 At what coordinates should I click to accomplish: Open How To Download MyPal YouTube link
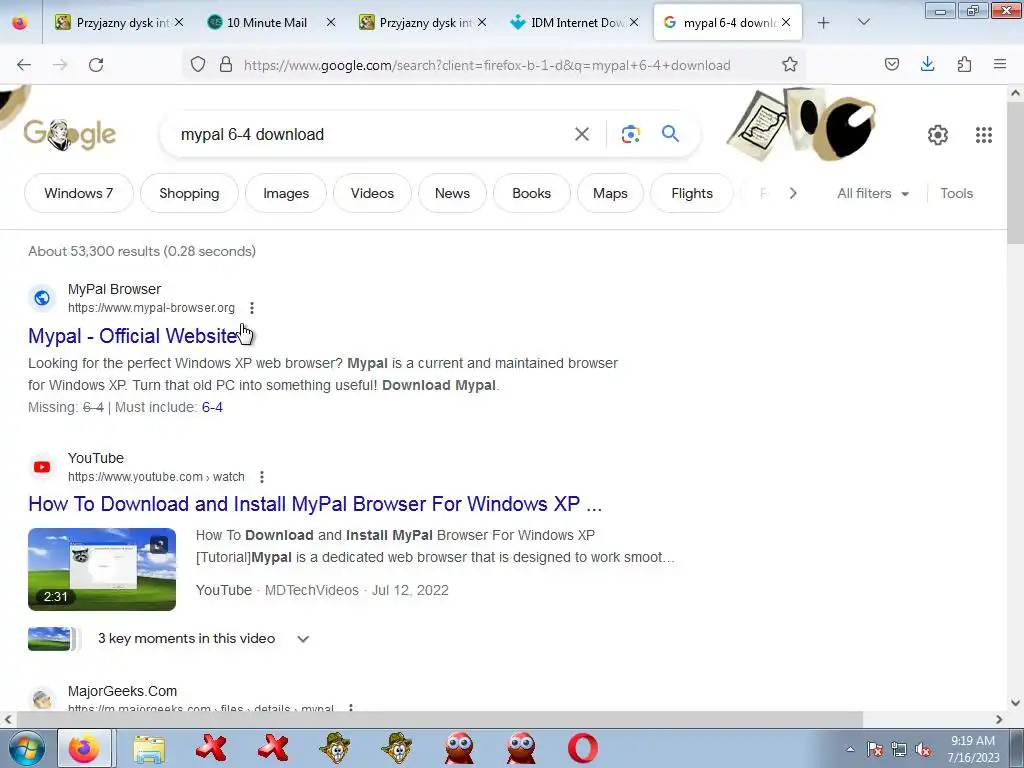[315, 504]
